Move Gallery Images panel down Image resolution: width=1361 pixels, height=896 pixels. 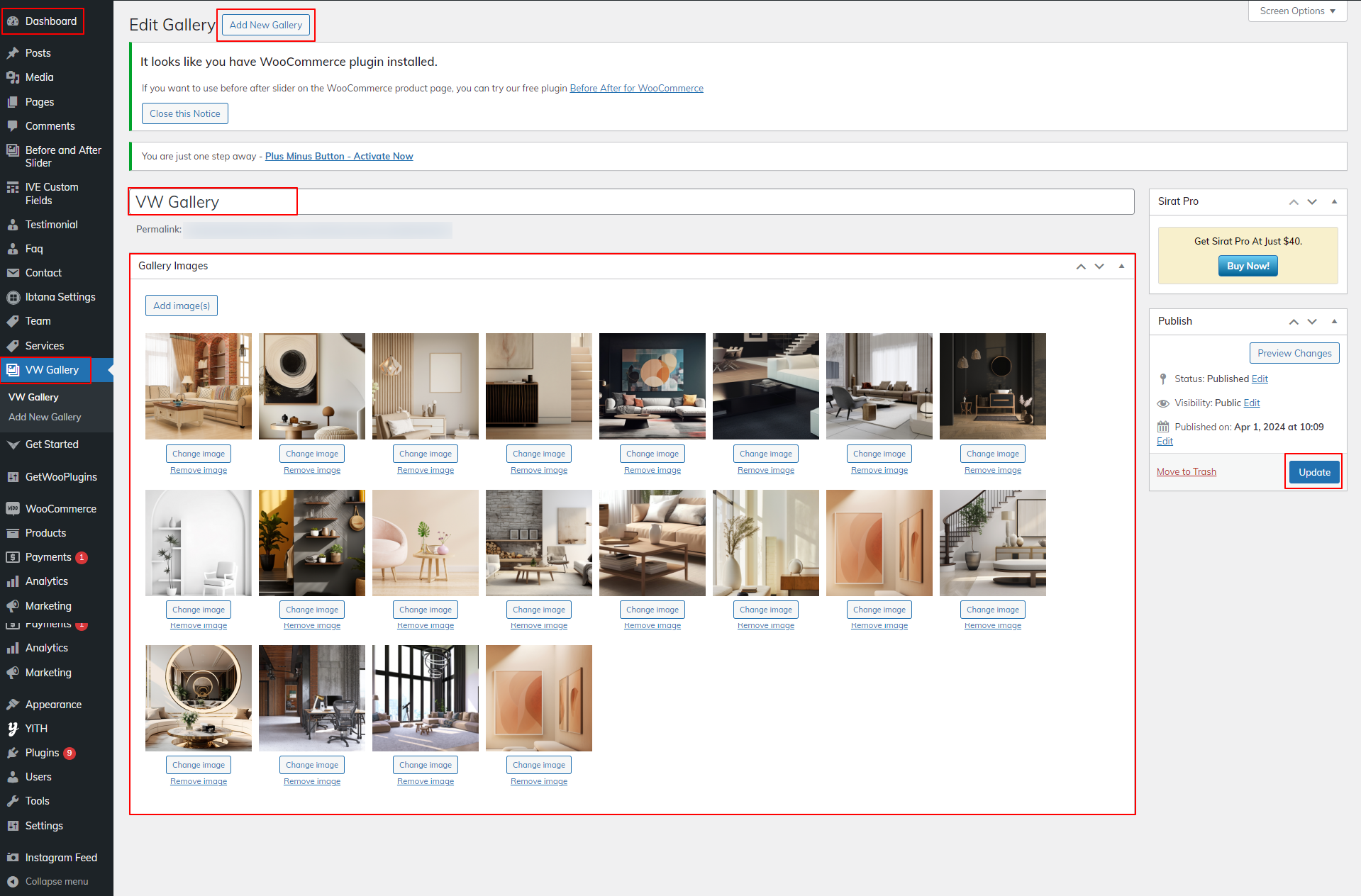coord(1099,266)
